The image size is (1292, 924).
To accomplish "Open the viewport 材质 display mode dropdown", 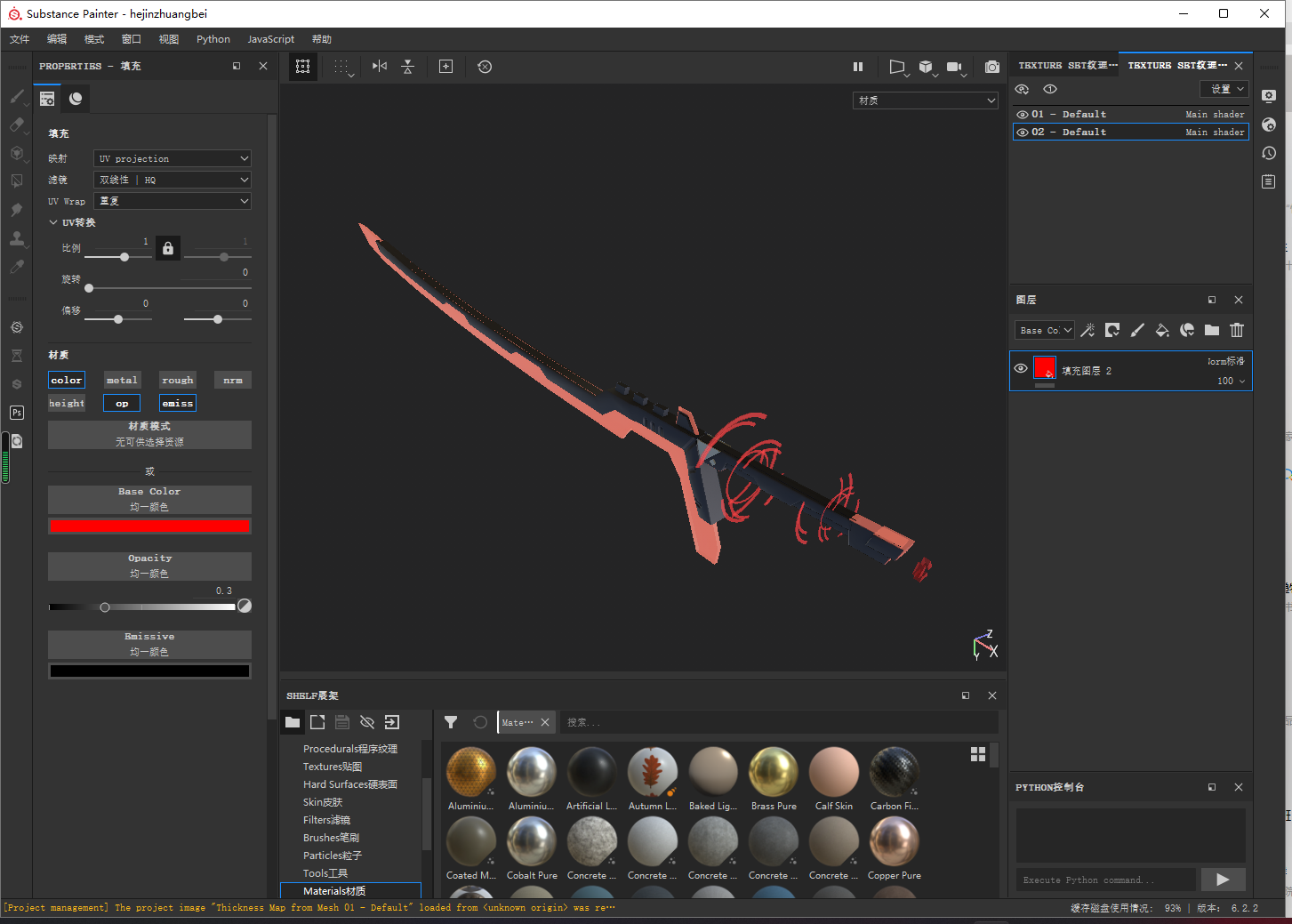I will point(926,100).
